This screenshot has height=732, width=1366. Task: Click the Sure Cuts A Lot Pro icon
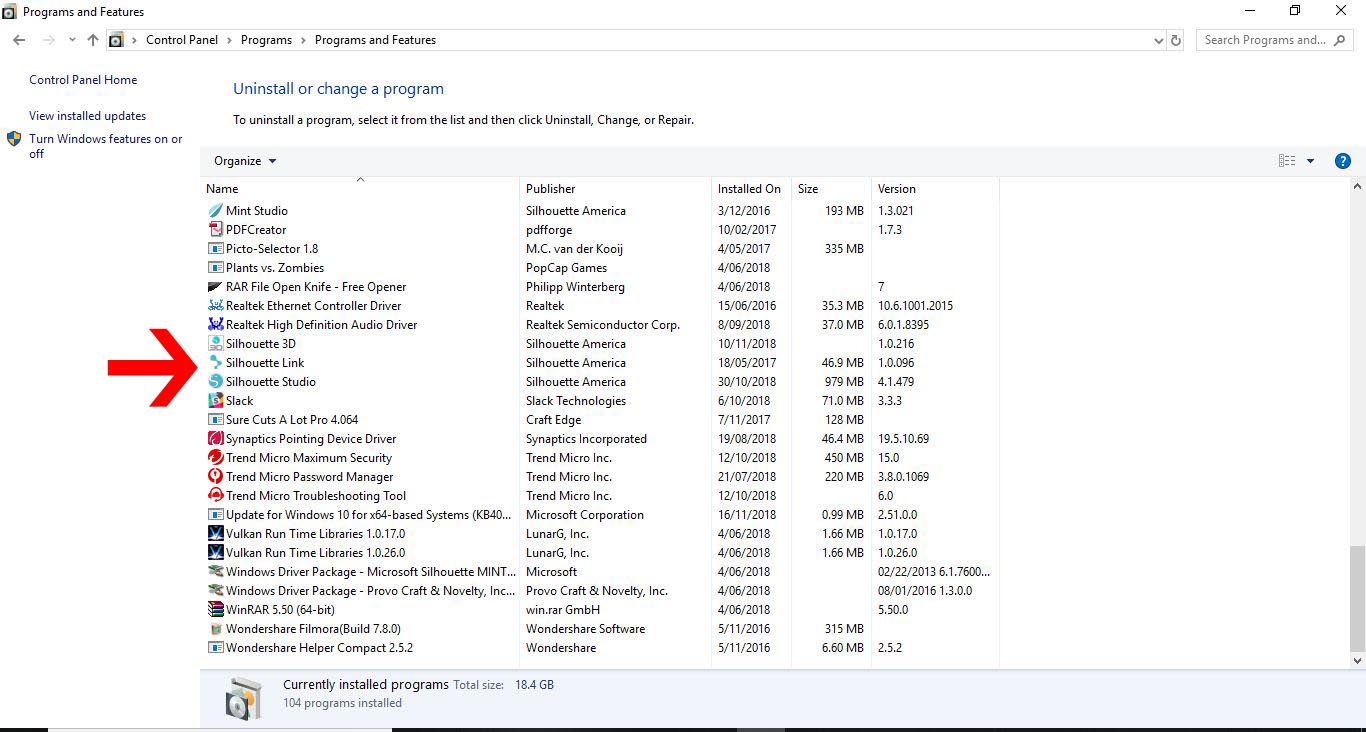coord(215,420)
